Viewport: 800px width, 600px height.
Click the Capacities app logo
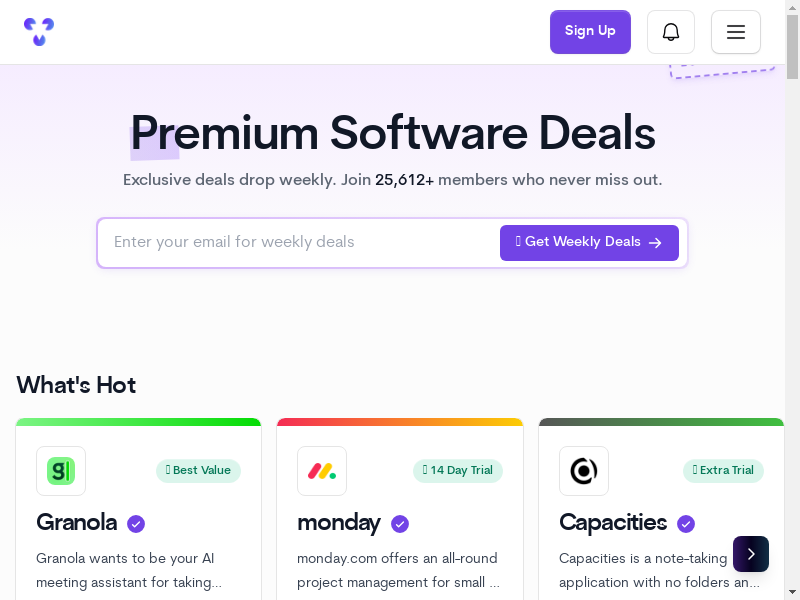pyautogui.click(x=584, y=471)
